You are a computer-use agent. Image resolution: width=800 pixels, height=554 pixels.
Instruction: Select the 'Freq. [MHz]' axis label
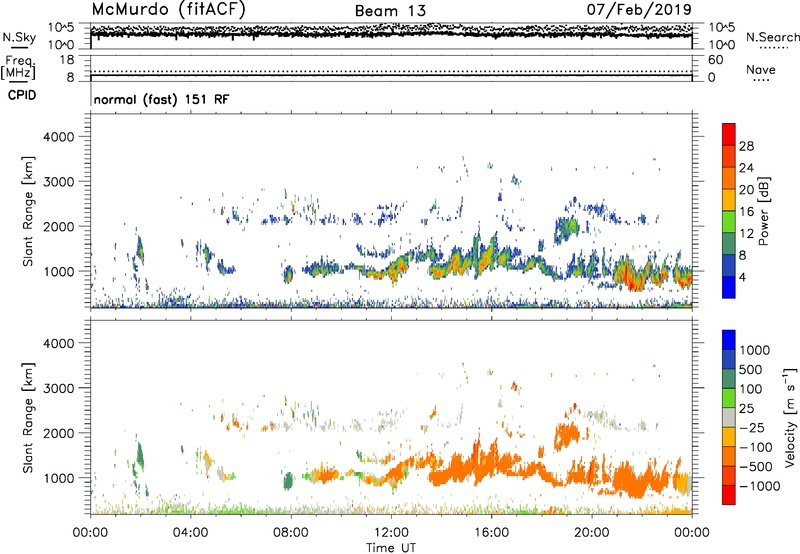[x=18, y=67]
